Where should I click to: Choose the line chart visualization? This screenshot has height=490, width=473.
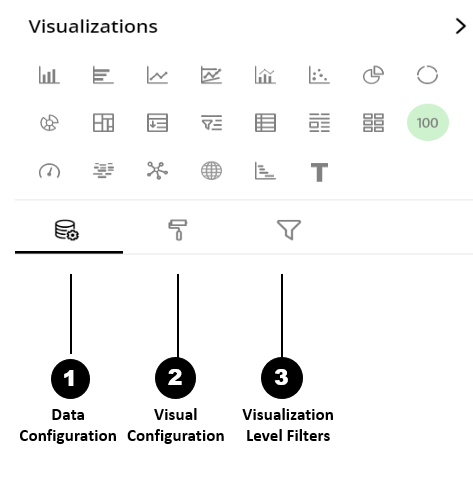(x=157, y=75)
